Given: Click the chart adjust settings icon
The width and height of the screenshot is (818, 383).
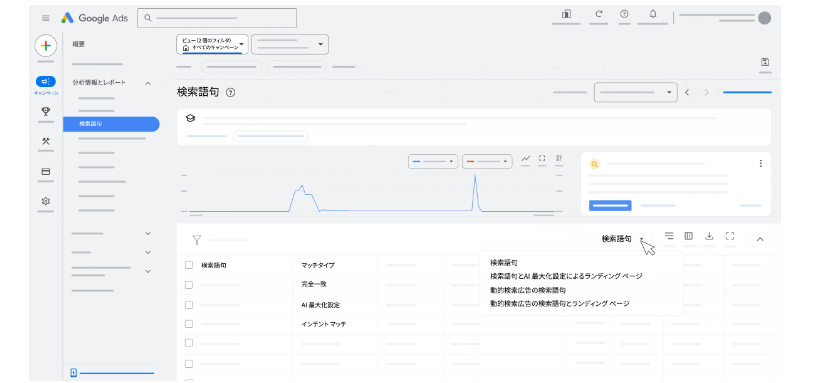Looking at the screenshot, I should [x=559, y=158].
